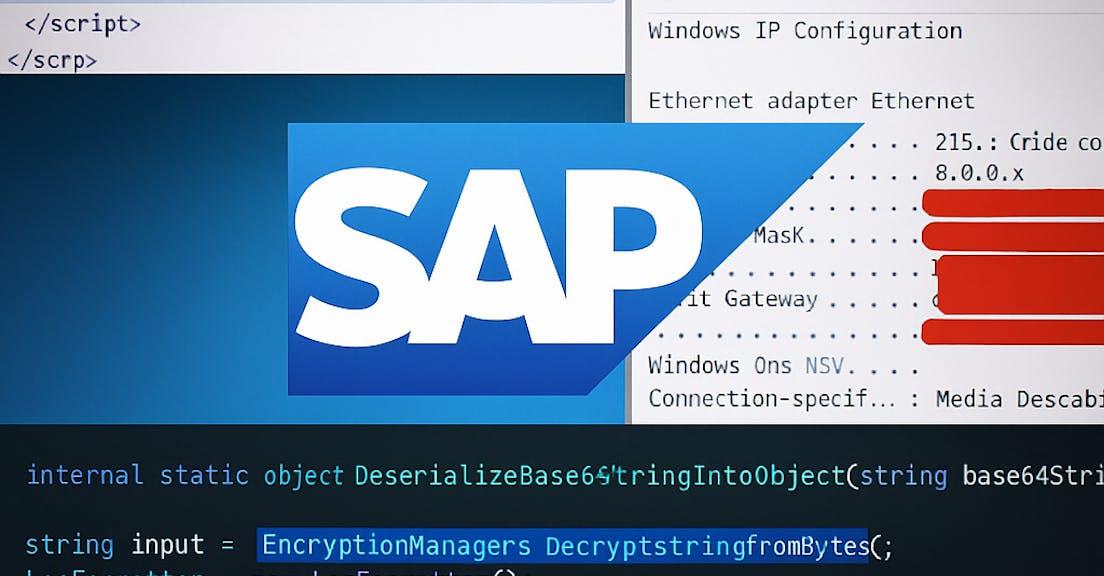Click the closing "</script>" tag text

(82, 25)
